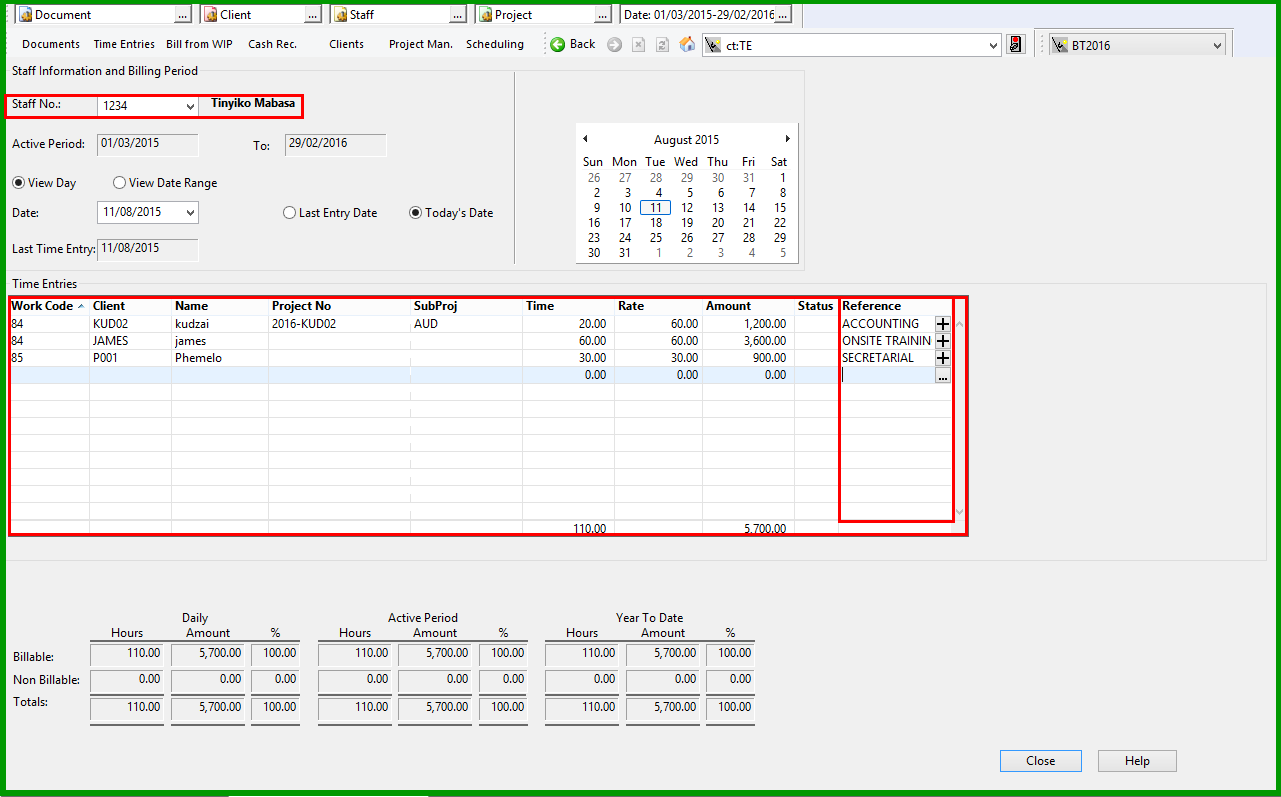
Task: Click the Close button
Action: pyautogui.click(x=1040, y=761)
